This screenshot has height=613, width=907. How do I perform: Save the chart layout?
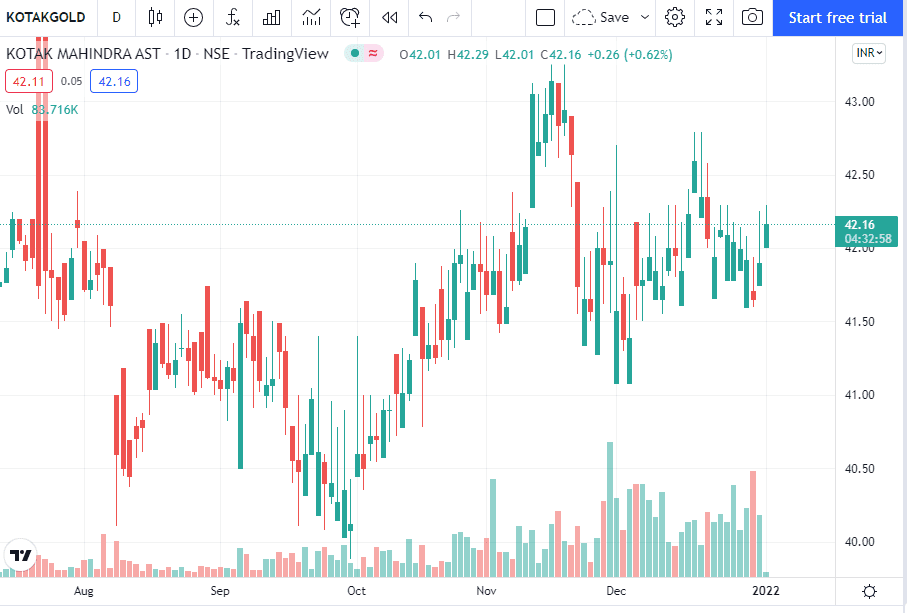[600, 17]
